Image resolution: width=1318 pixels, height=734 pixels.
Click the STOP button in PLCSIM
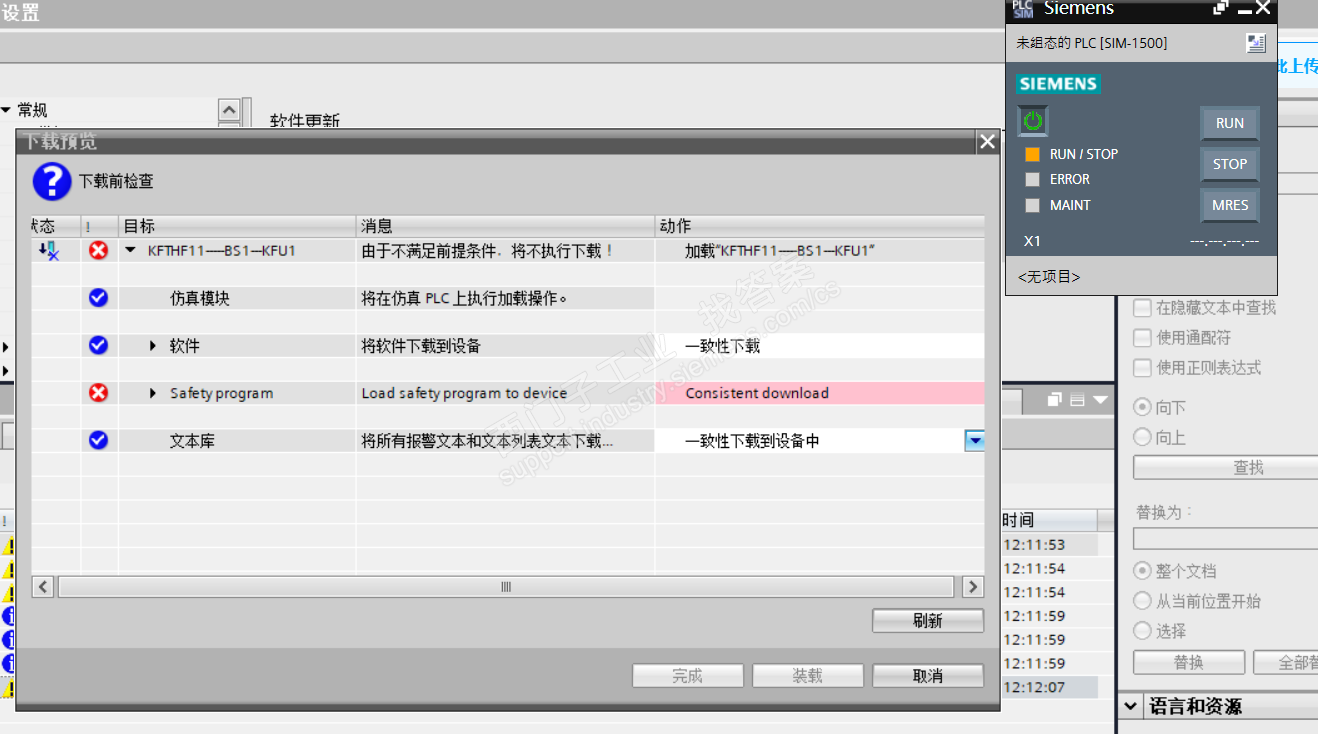pos(1230,164)
